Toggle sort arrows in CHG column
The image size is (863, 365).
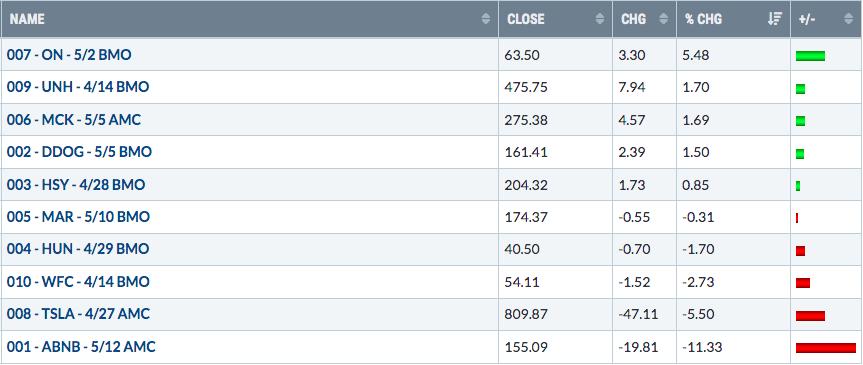(664, 19)
